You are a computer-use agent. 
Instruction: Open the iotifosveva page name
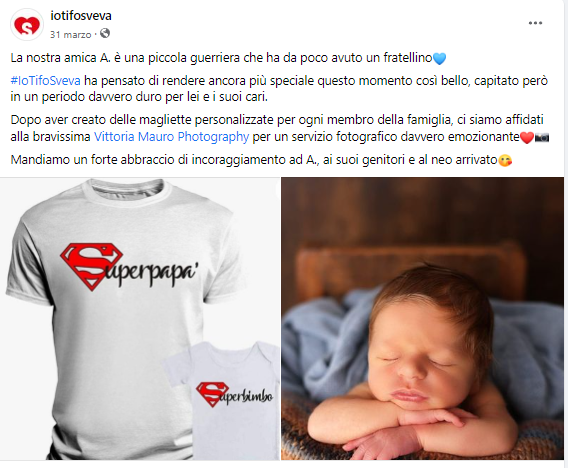[81, 16]
